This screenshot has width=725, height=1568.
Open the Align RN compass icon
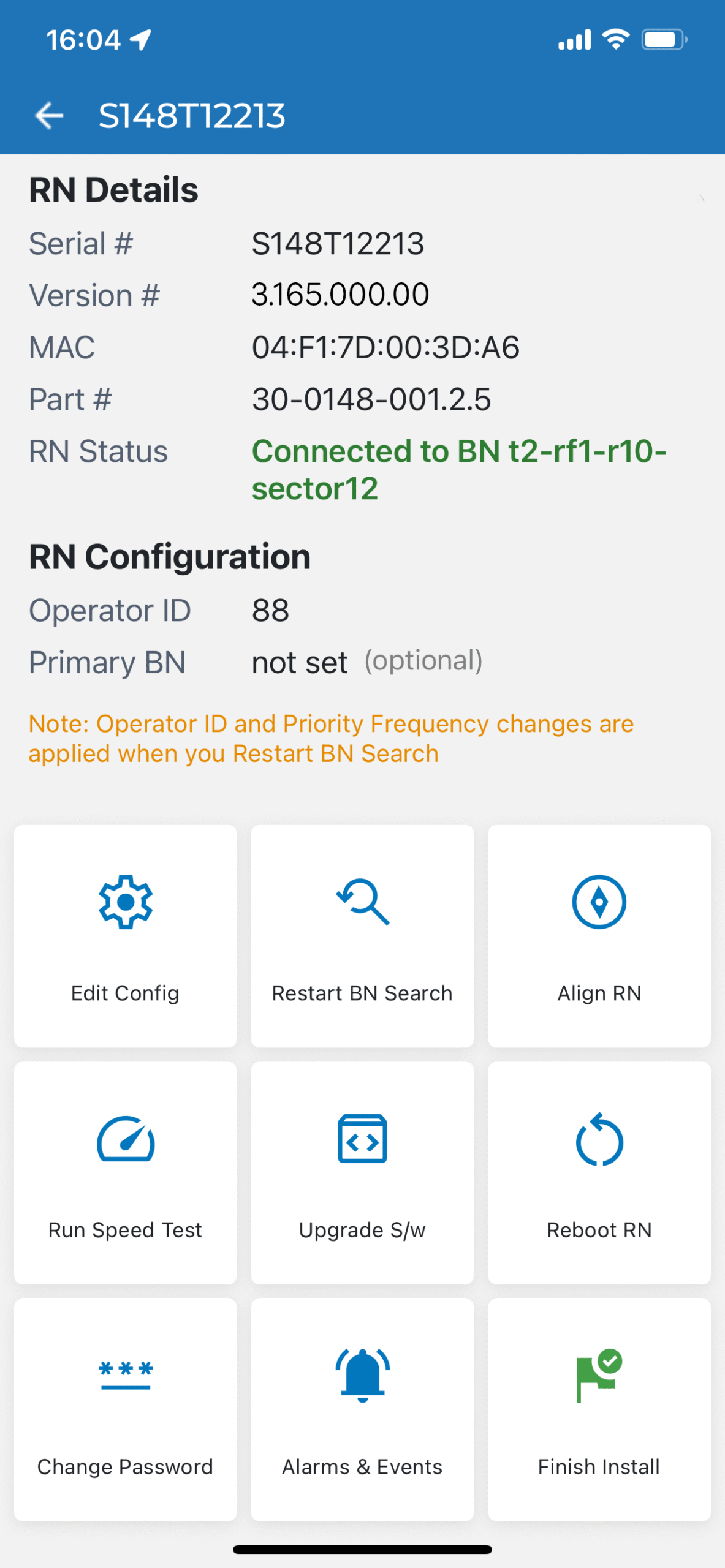pyautogui.click(x=599, y=902)
